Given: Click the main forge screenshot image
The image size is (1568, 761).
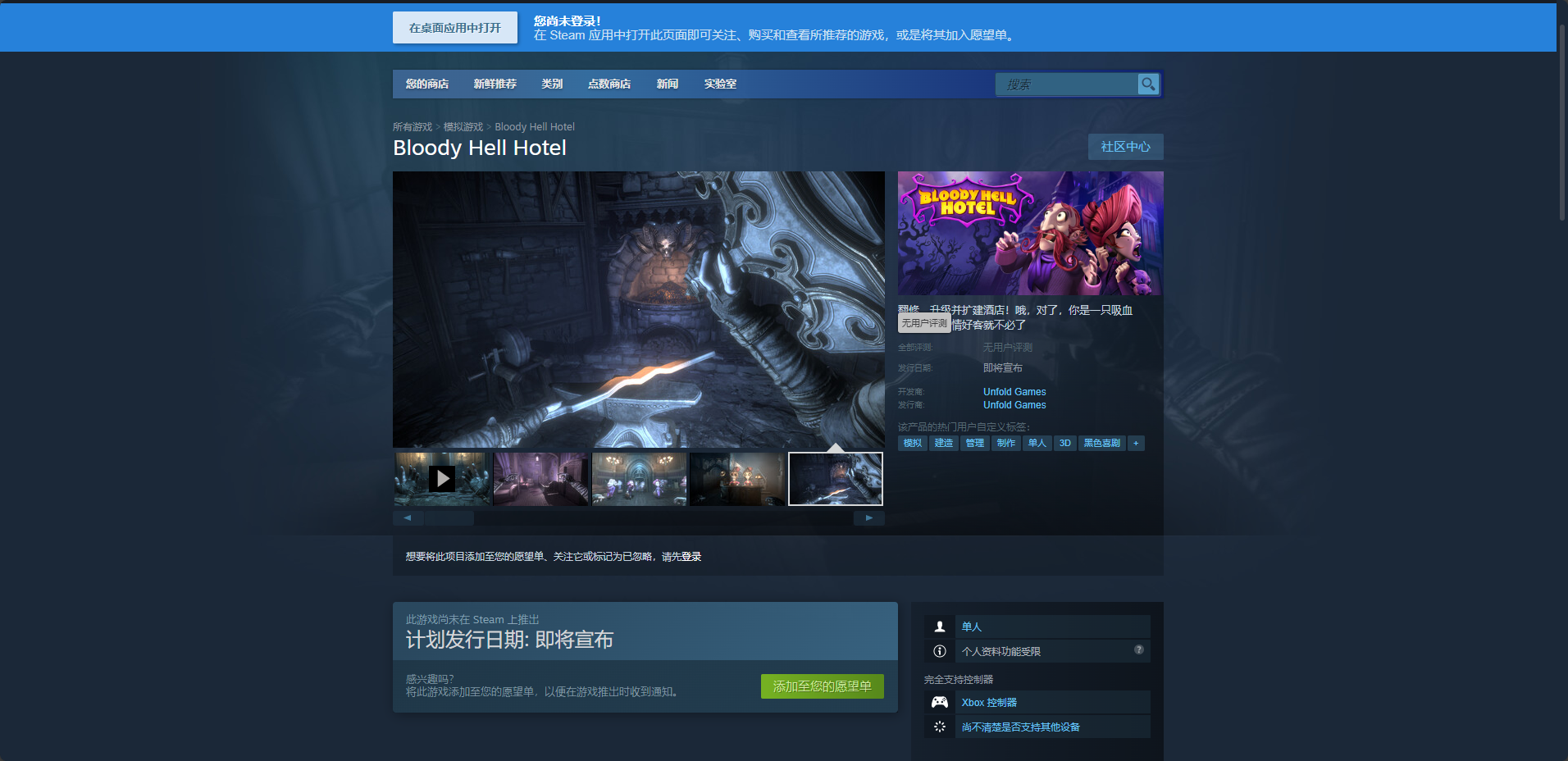Looking at the screenshot, I should (639, 309).
